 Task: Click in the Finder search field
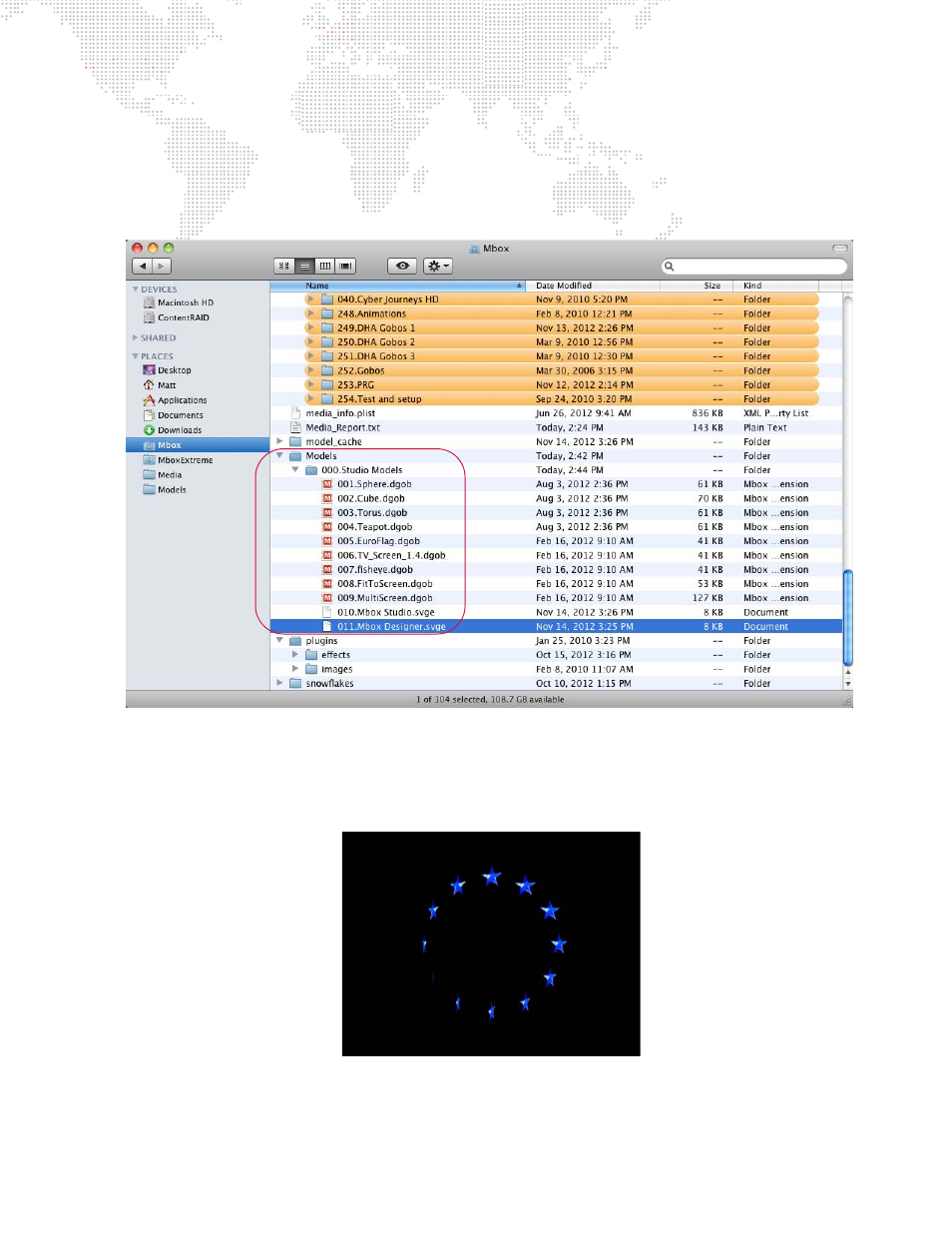[754, 267]
